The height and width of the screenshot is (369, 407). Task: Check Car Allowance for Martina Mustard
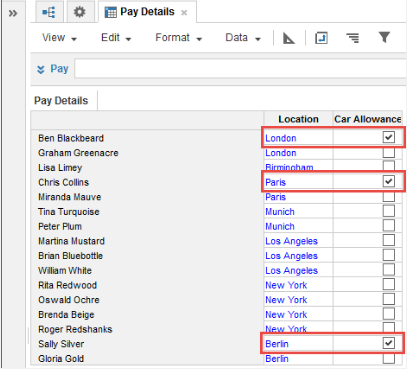389,240
